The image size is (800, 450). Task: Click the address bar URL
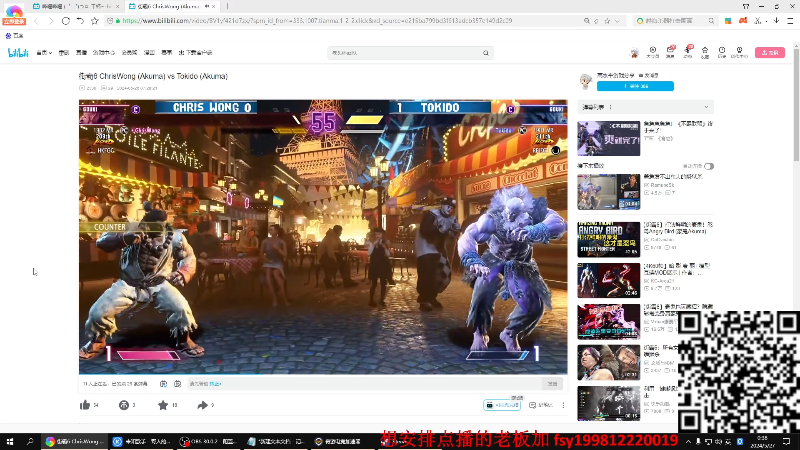coord(317,21)
